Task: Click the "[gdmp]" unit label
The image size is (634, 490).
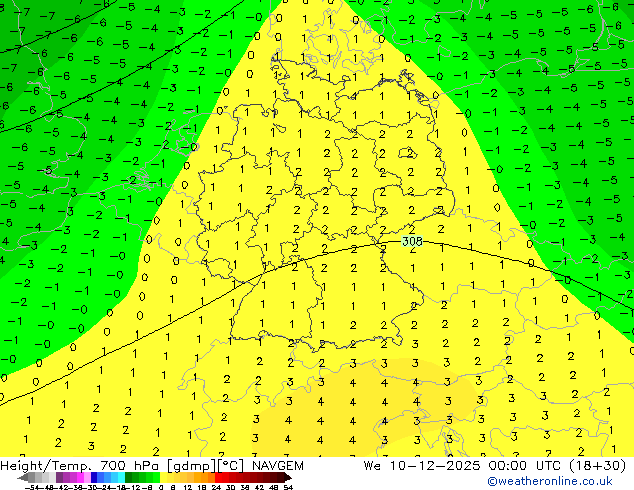Action: (192, 466)
